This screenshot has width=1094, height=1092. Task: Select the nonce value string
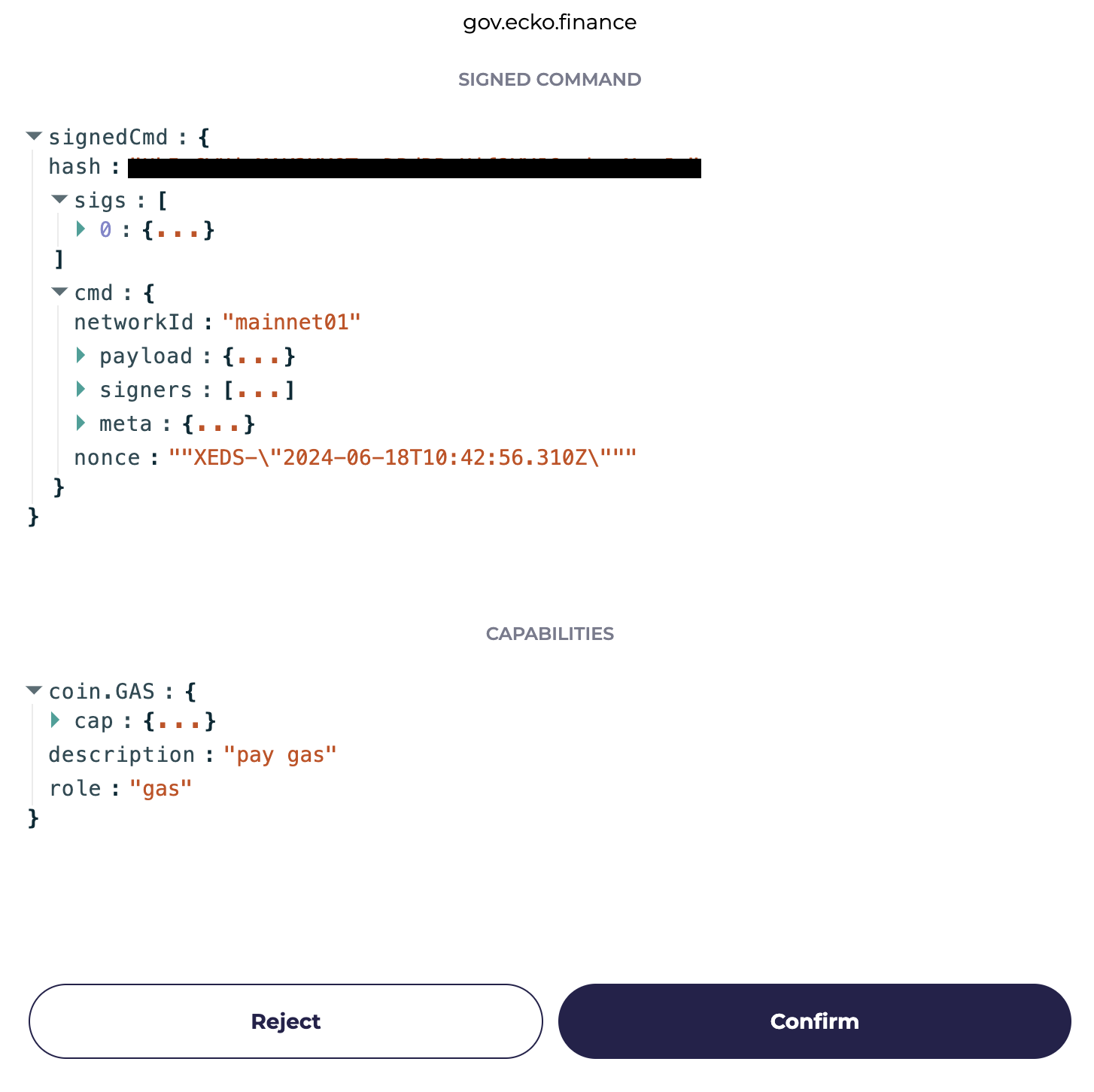point(403,458)
